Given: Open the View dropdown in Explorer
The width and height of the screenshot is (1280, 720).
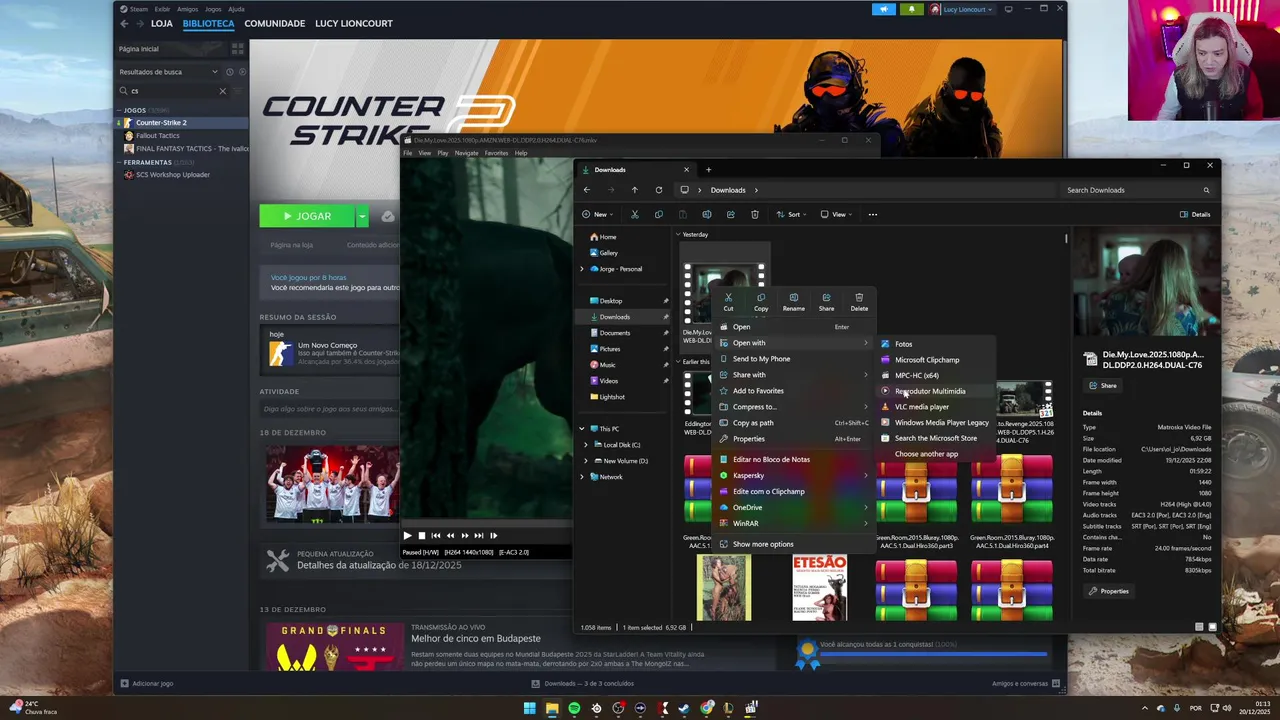Looking at the screenshot, I should (837, 214).
